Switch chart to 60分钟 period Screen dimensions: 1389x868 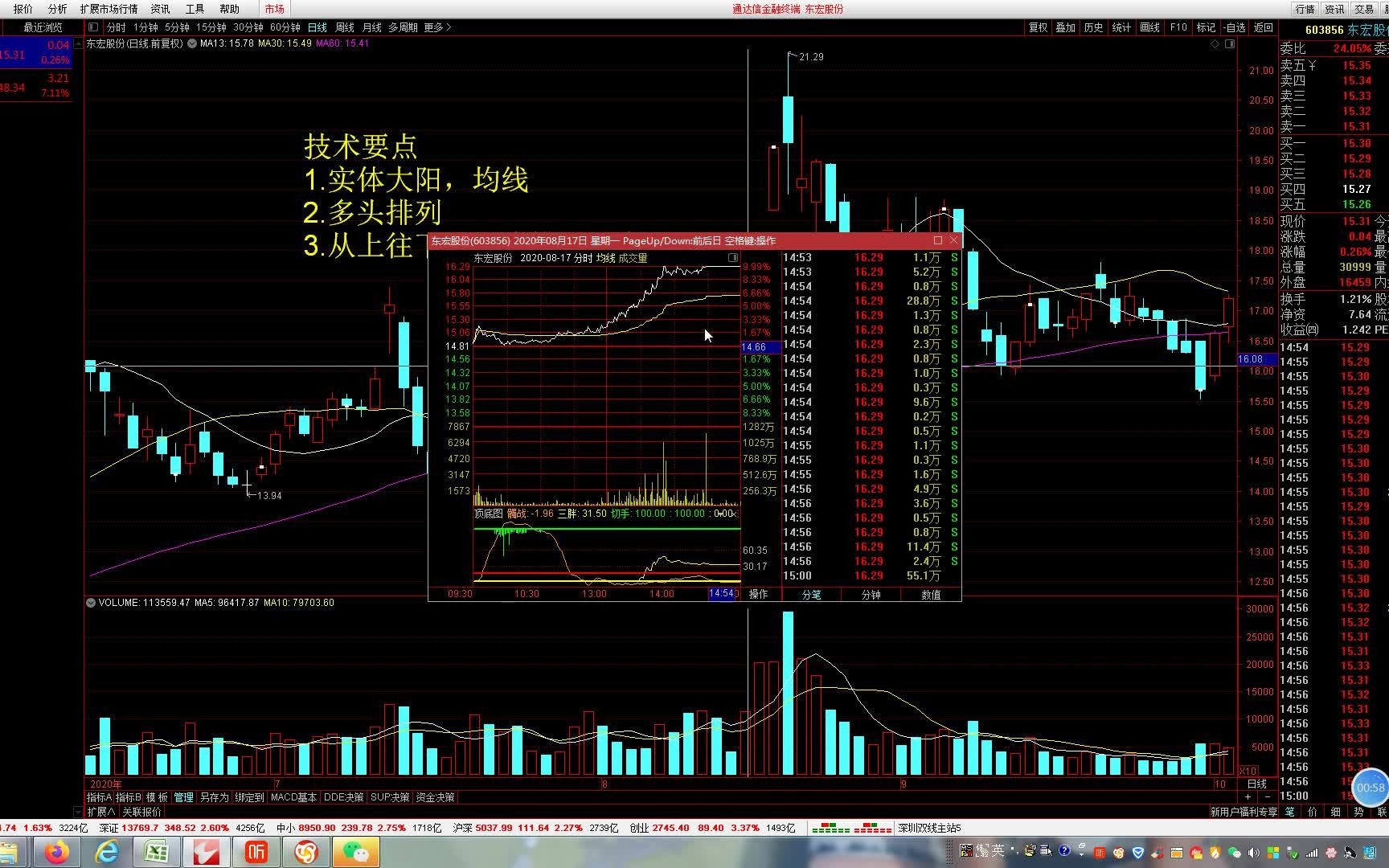coord(285,27)
